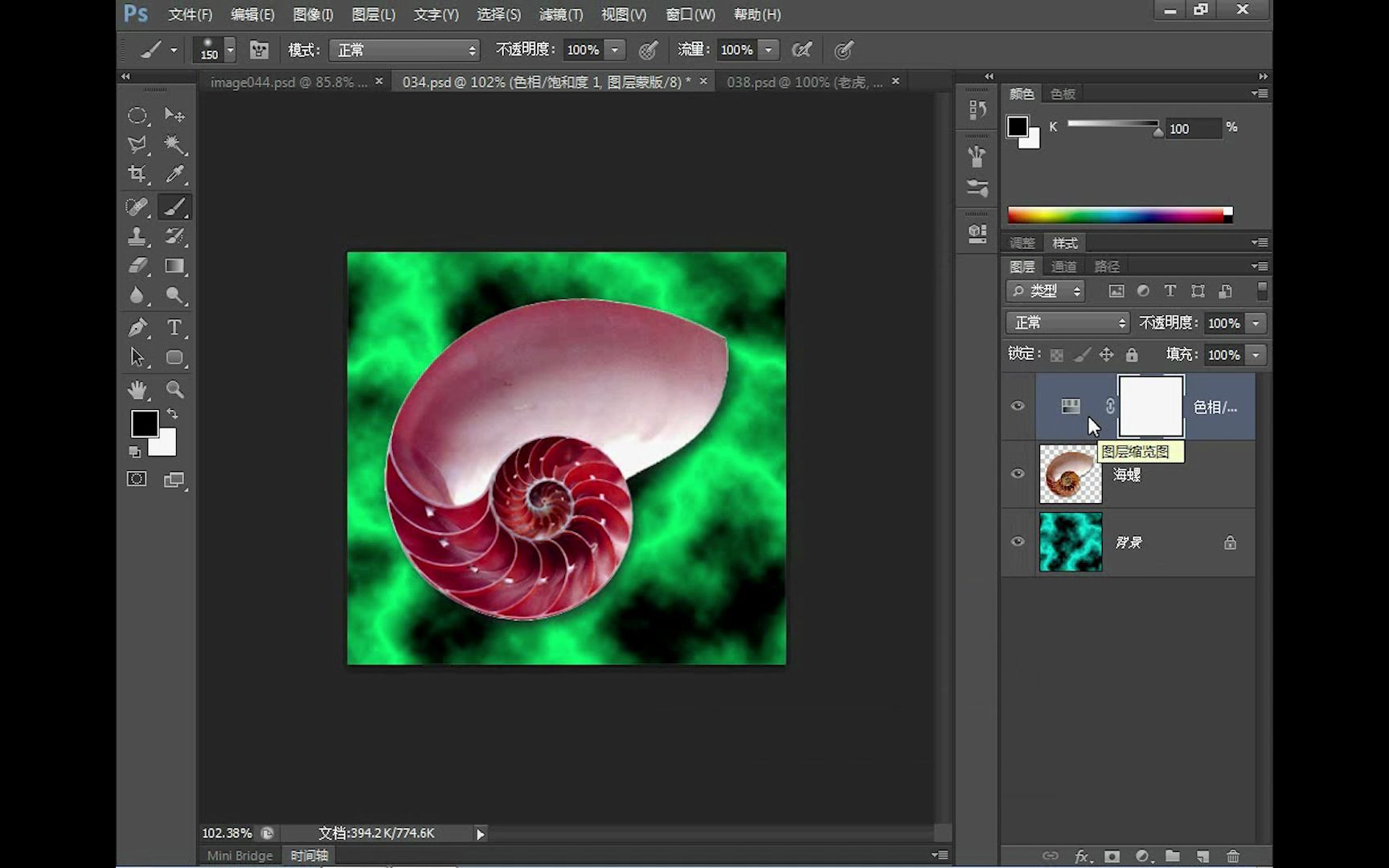Hide the 背景 layer
The height and width of the screenshot is (868, 1389).
1018,542
